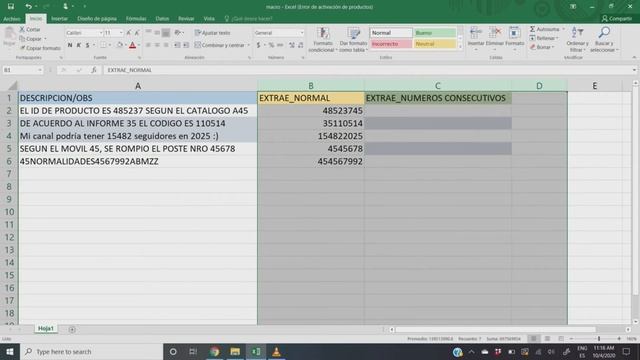This screenshot has width=640, height=360.
Task: Save the workbook from quick access toolbar
Action: (x=11, y=6)
